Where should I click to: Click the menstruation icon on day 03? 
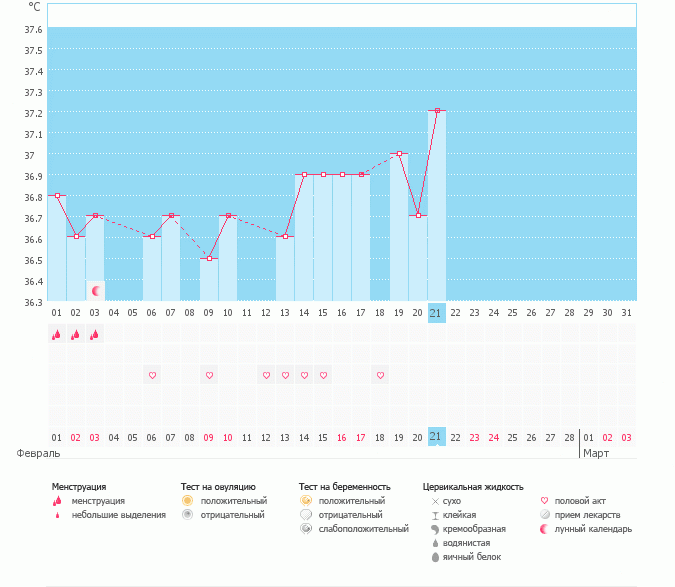pyautogui.click(x=95, y=335)
